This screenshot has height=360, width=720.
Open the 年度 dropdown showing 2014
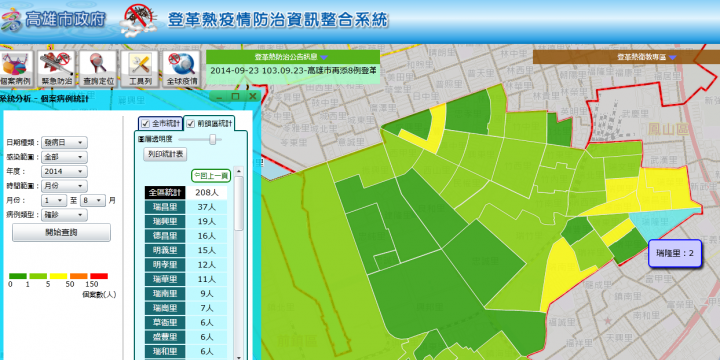[x=64, y=172]
